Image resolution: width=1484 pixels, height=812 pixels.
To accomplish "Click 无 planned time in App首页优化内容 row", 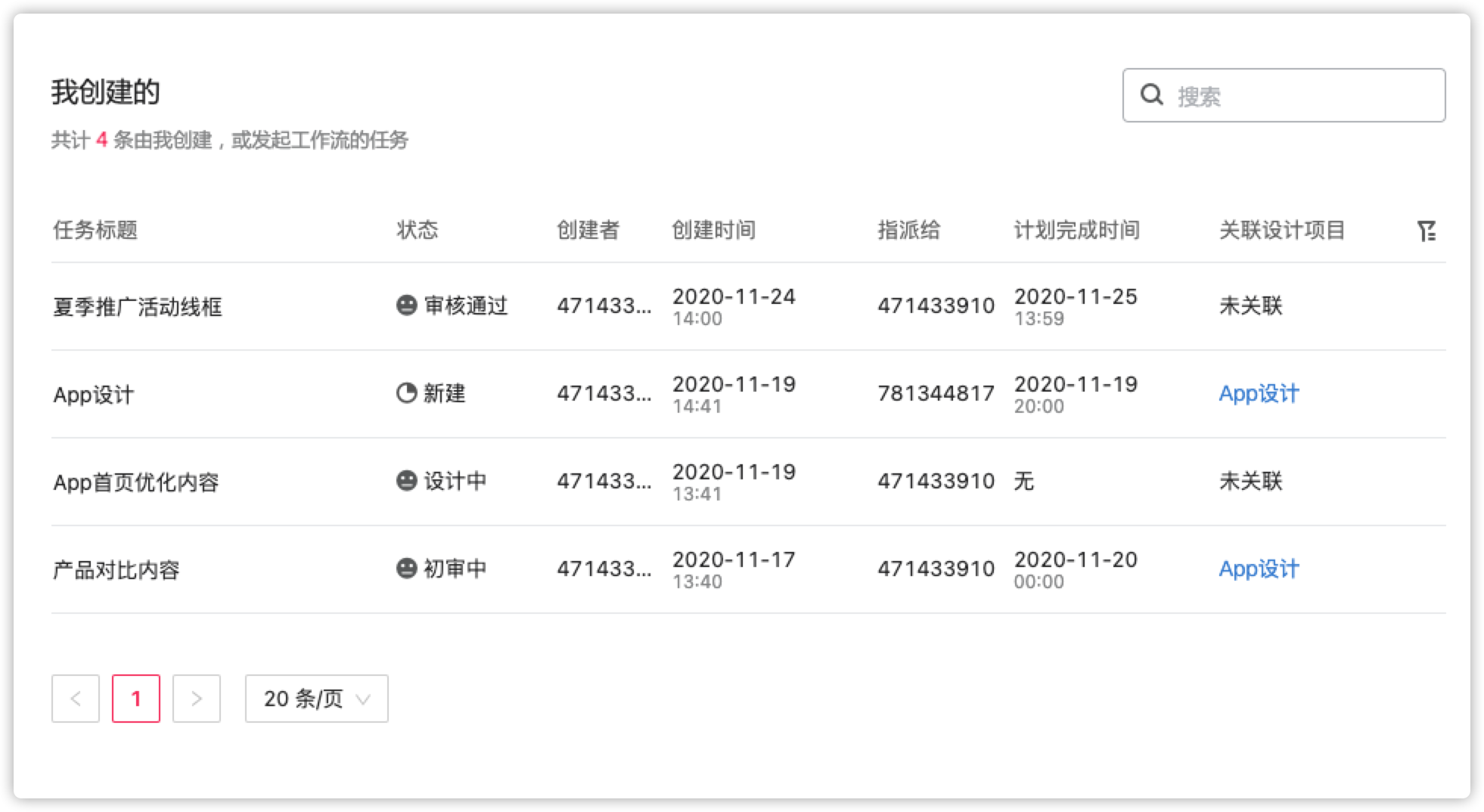I will click(1023, 481).
